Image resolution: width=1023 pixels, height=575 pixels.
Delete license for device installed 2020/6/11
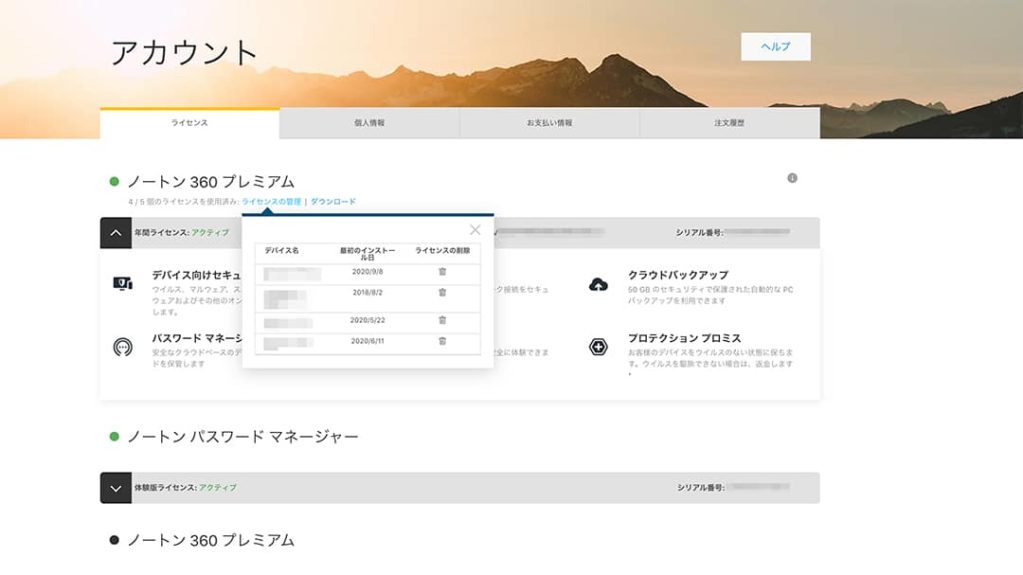coord(442,341)
